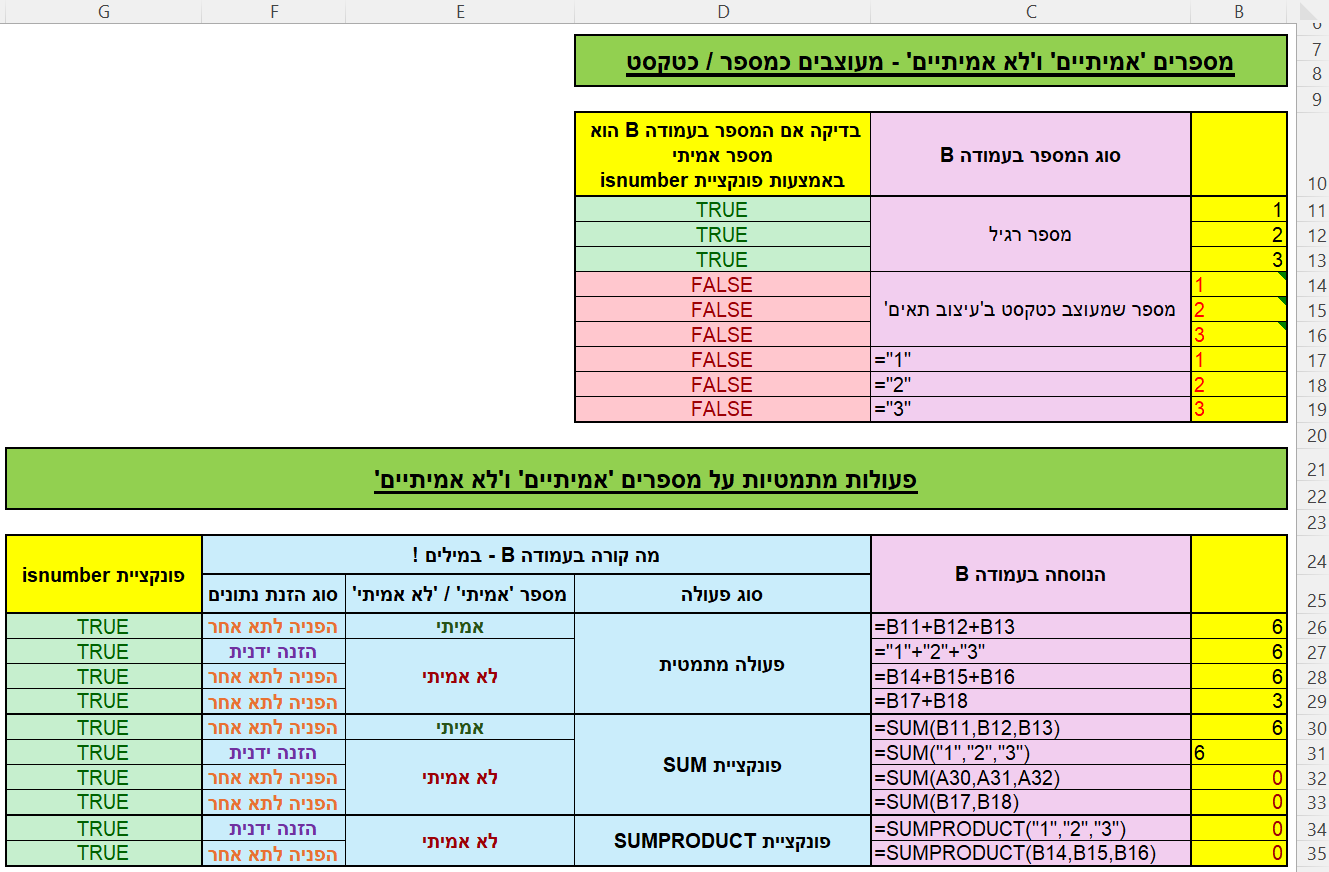Viewport: 1329px width, 872px height.
Task: Click the cell containing =SUMPRODUCT(B14,B15,B16)
Action: coord(1030,852)
